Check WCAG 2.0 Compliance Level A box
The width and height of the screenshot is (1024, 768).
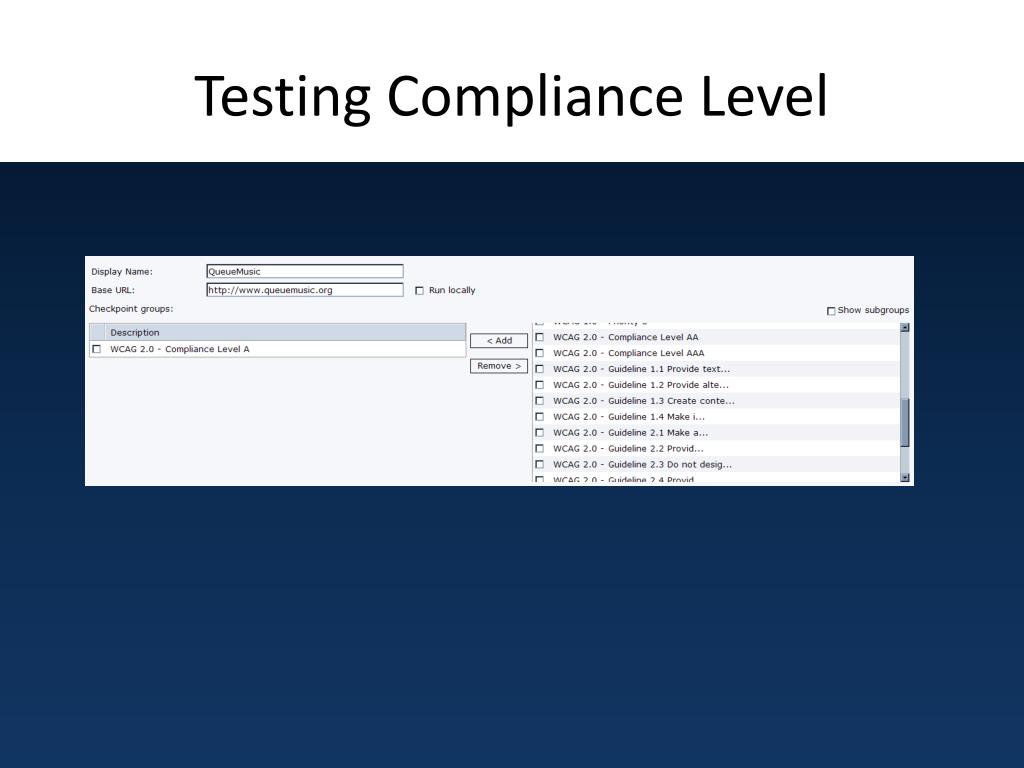(x=97, y=349)
